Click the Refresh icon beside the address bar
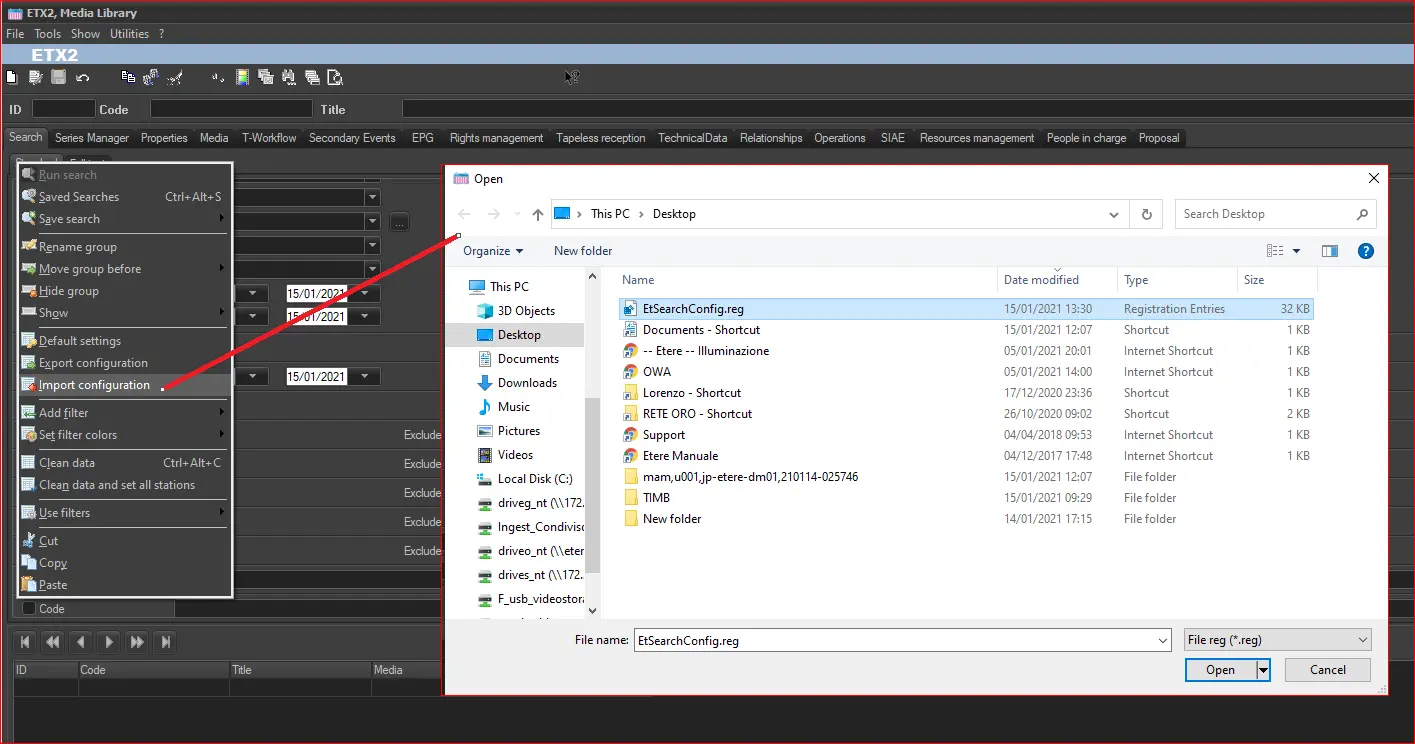This screenshot has height=744, width=1415. 1146,214
